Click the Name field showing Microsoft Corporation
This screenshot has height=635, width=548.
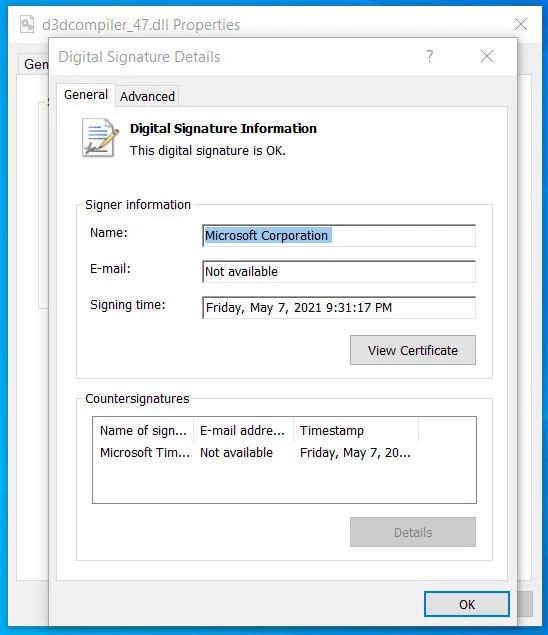[x=339, y=235]
